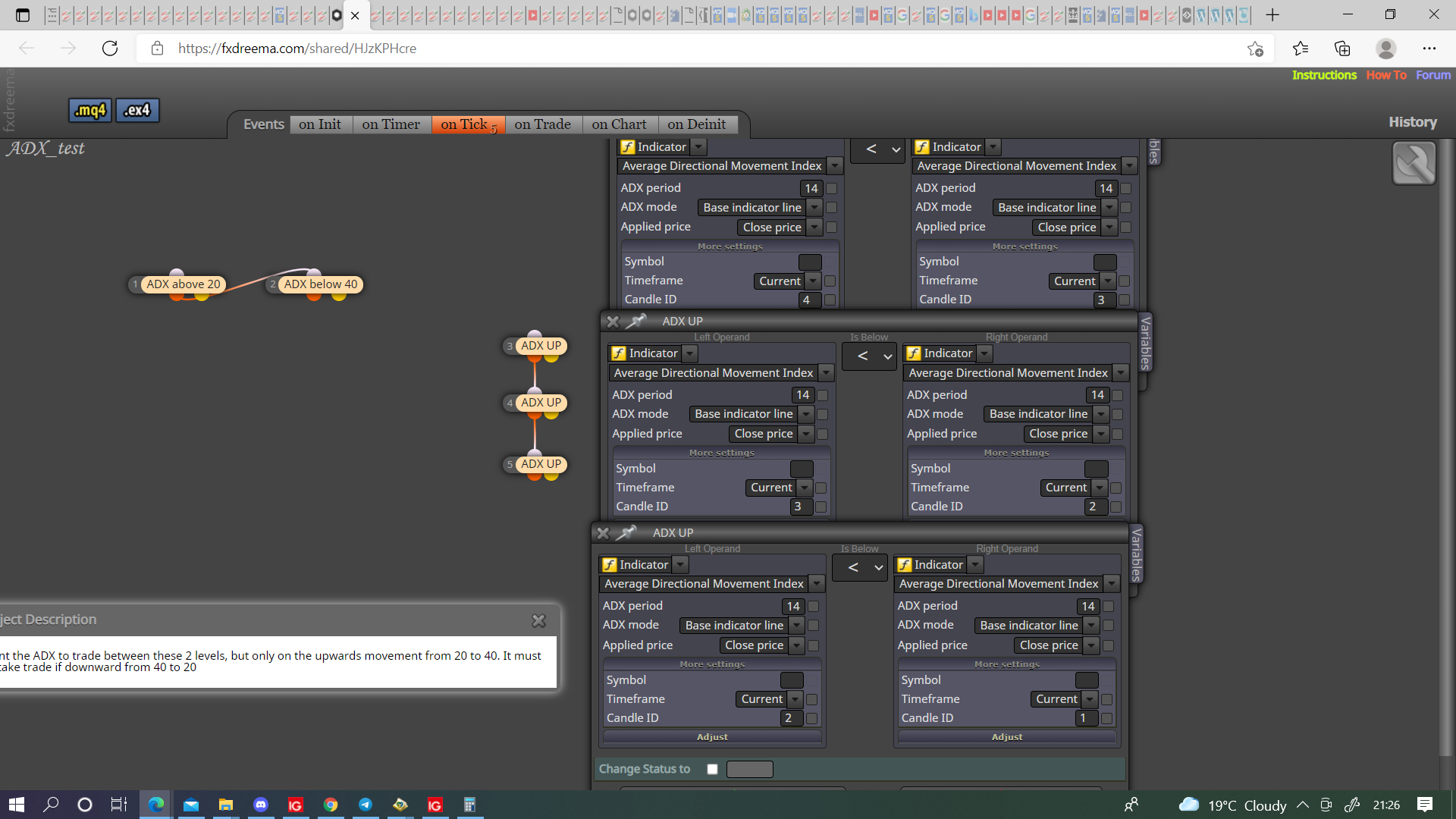Open the Is Below operator dropdown in middle dialog
The width and height of the screenshot is (1456, 819).
click(x=870, y=356)
